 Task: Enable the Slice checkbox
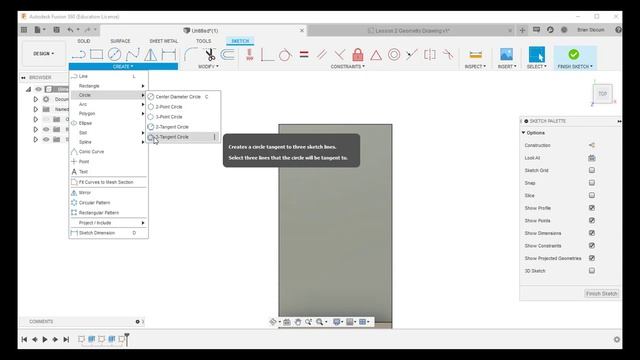click(592, 195)
